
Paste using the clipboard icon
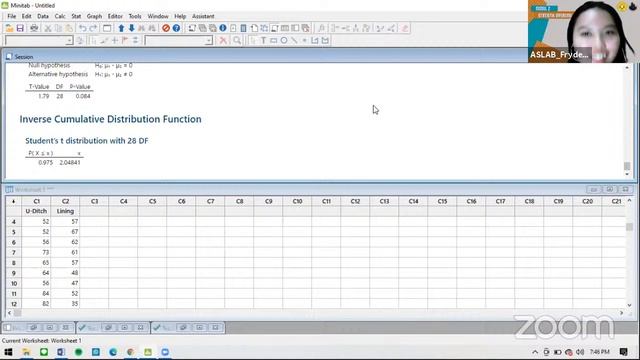coord(69,28)
